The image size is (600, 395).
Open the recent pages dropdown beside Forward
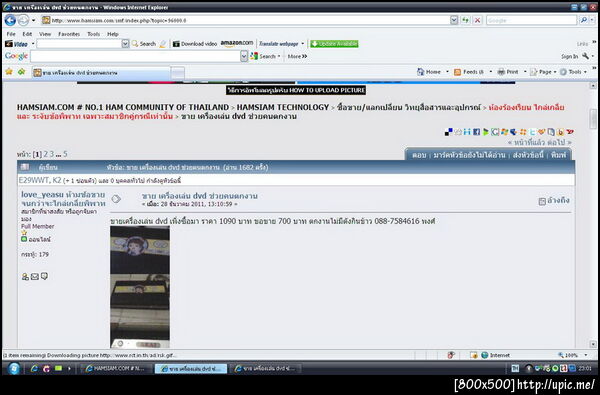pyautogui.click(x=34, y=20)
